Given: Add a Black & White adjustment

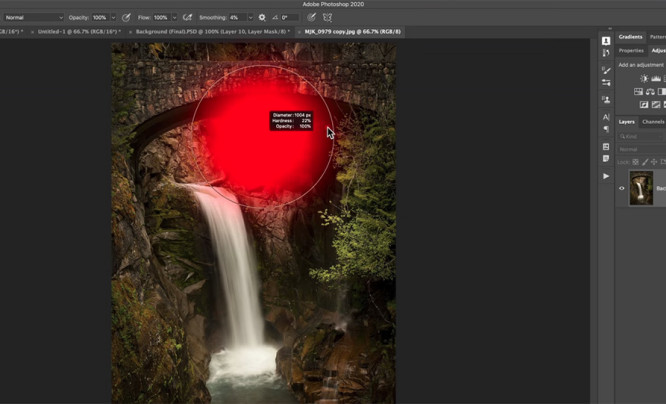Looking at the screenshot, I should pyautogui.click(x=662, y=91).
